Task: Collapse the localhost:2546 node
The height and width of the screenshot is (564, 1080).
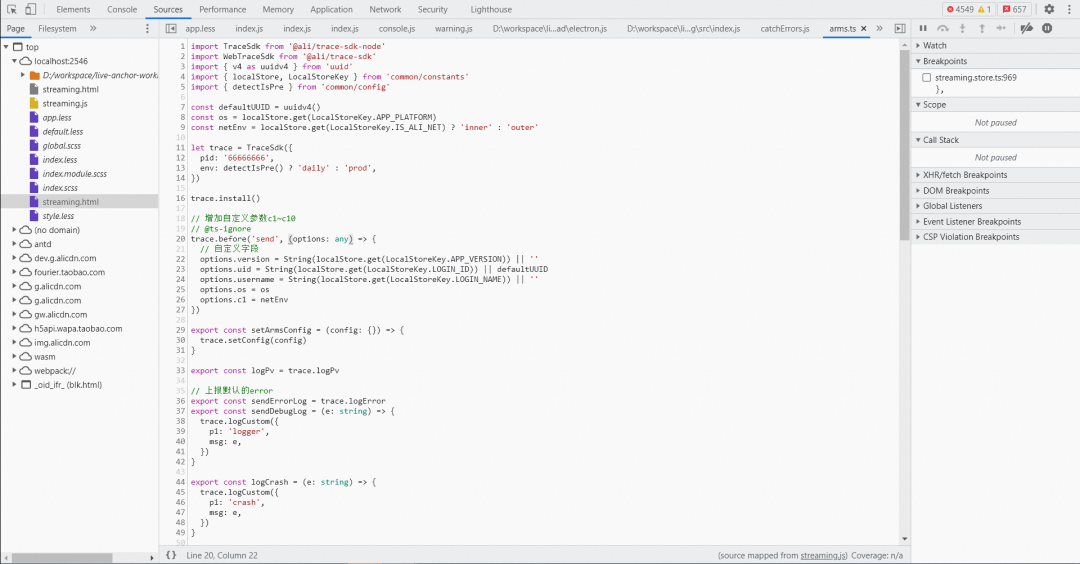Action: point(14,61)
